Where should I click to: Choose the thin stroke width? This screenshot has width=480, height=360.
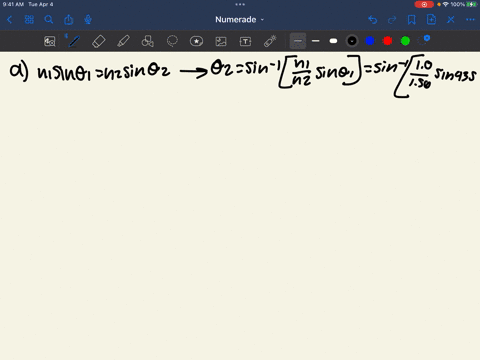(x=298, y=41)
